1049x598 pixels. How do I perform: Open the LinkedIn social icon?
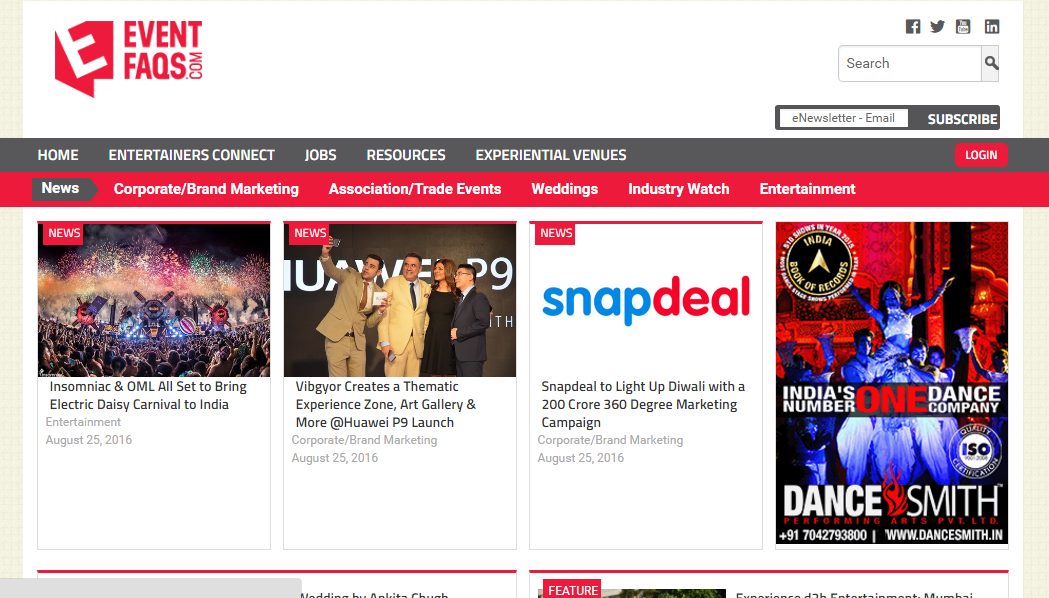(991, 27)
